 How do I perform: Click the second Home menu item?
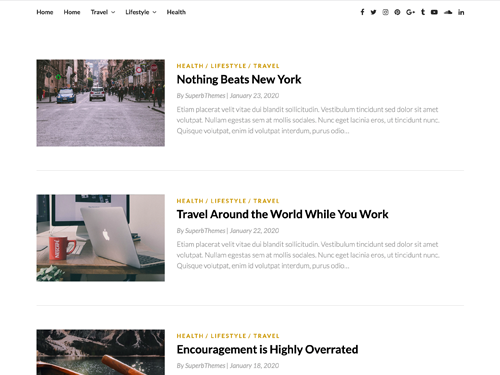tap(72, 12)
